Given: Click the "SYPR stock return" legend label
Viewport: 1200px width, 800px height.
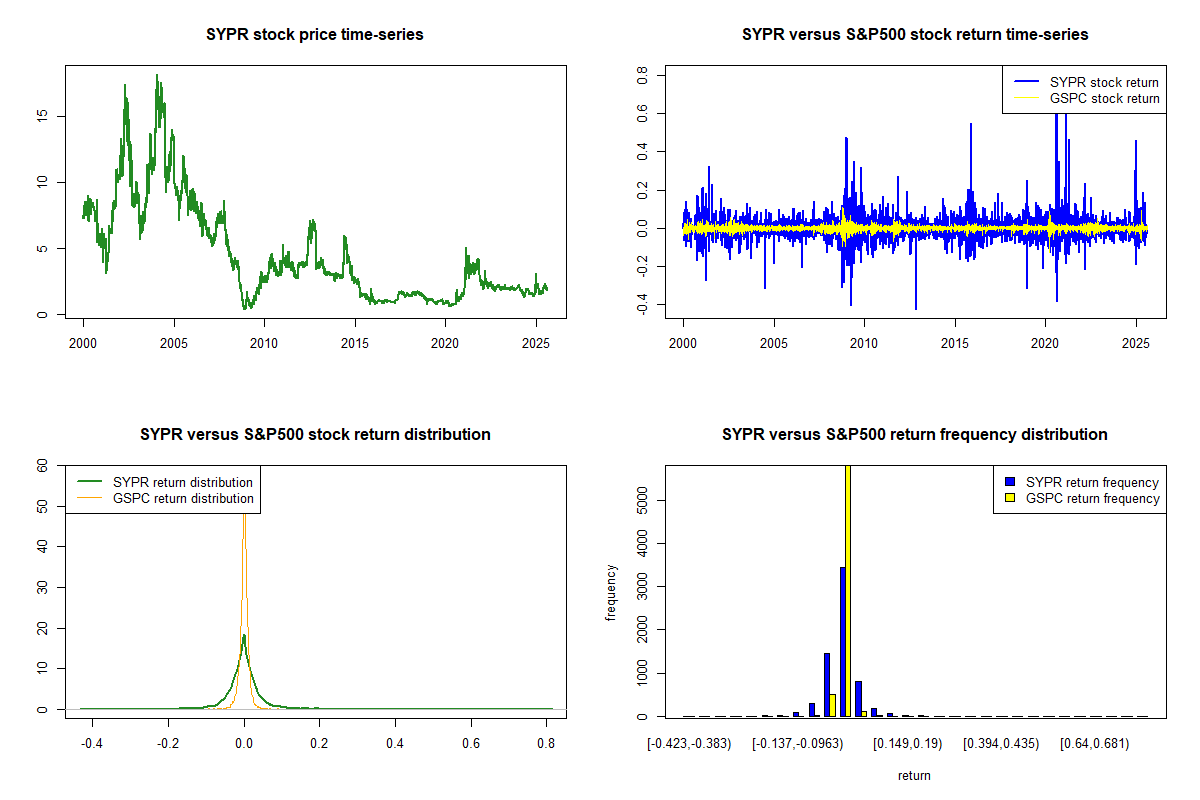Looking at the screenshot, I should click(x=1104, y=82).
